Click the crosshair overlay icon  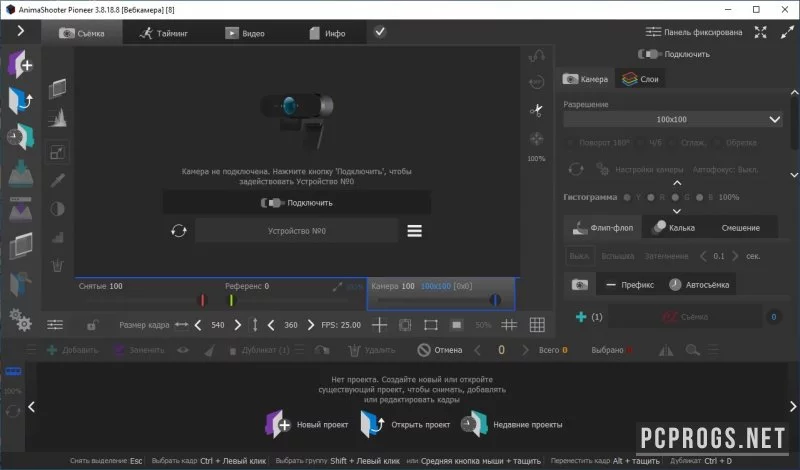(379, 325)
